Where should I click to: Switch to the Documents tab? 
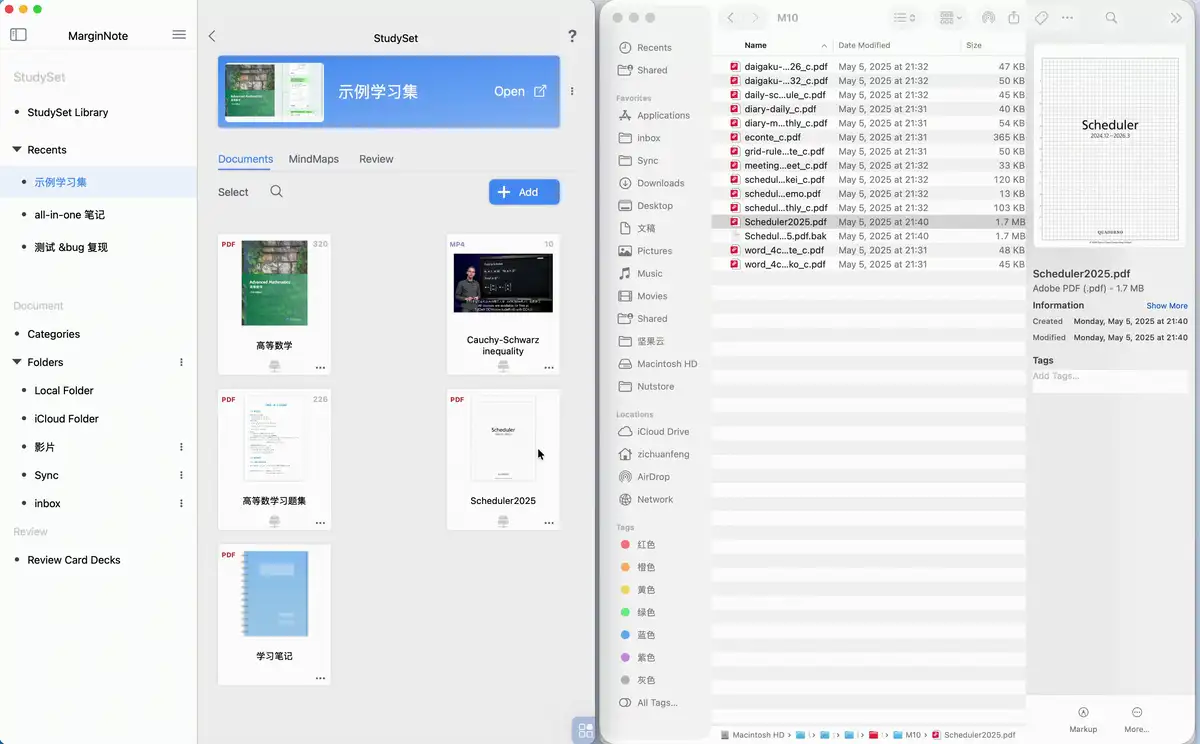pos(245,159)
